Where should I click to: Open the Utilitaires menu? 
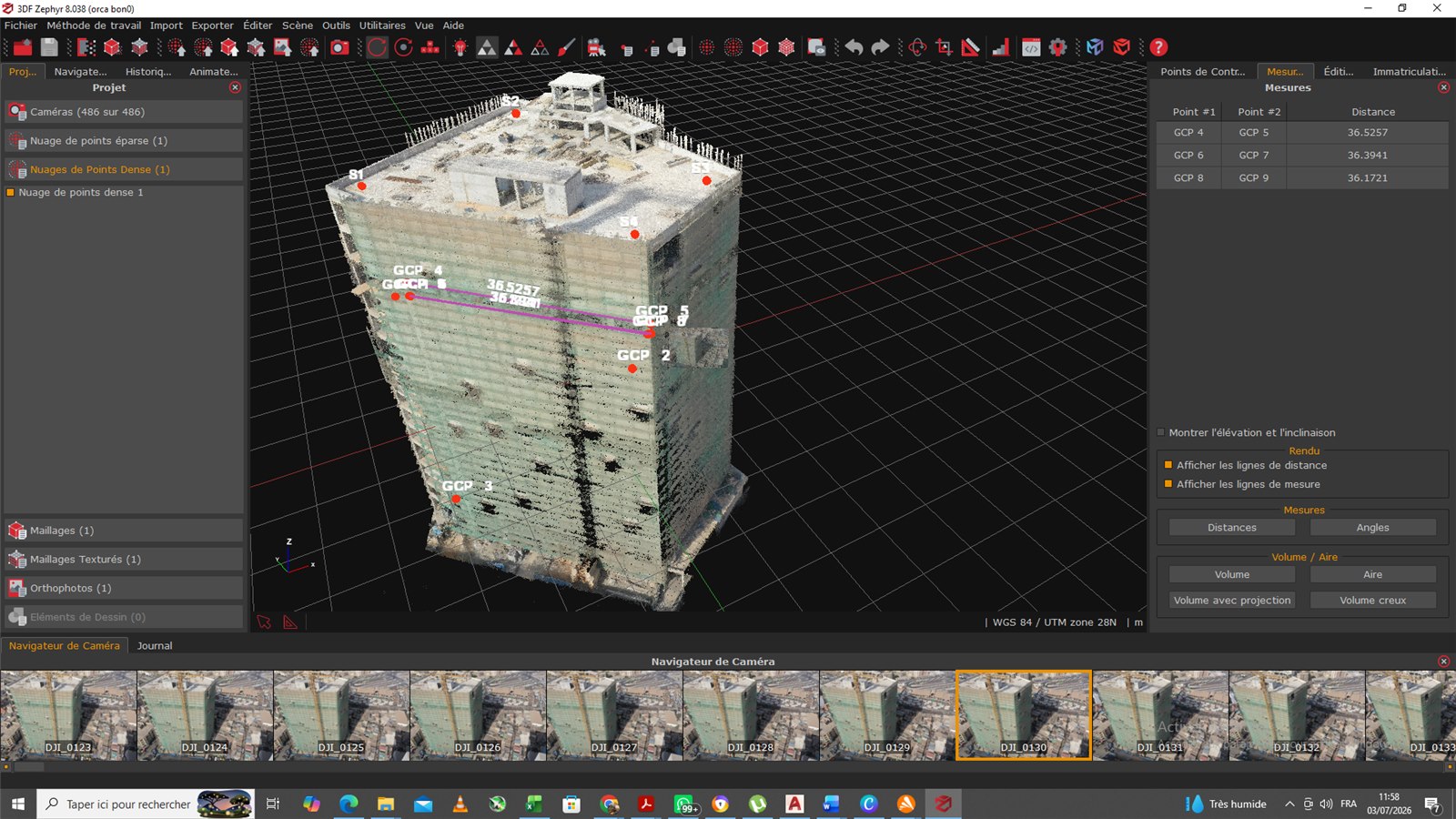(x=382, y=25)
